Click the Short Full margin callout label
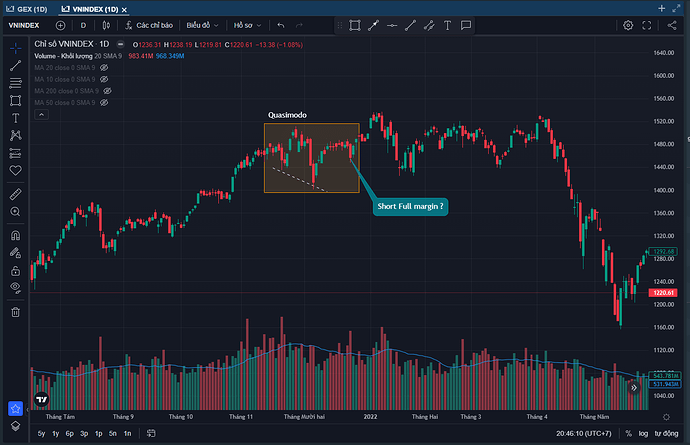 410,206
